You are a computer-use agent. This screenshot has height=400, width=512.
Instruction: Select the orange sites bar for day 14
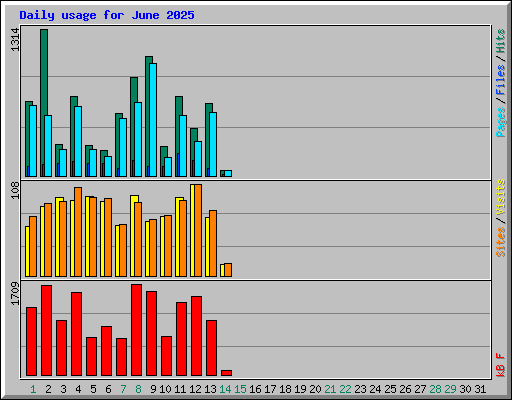pos(228,270)
